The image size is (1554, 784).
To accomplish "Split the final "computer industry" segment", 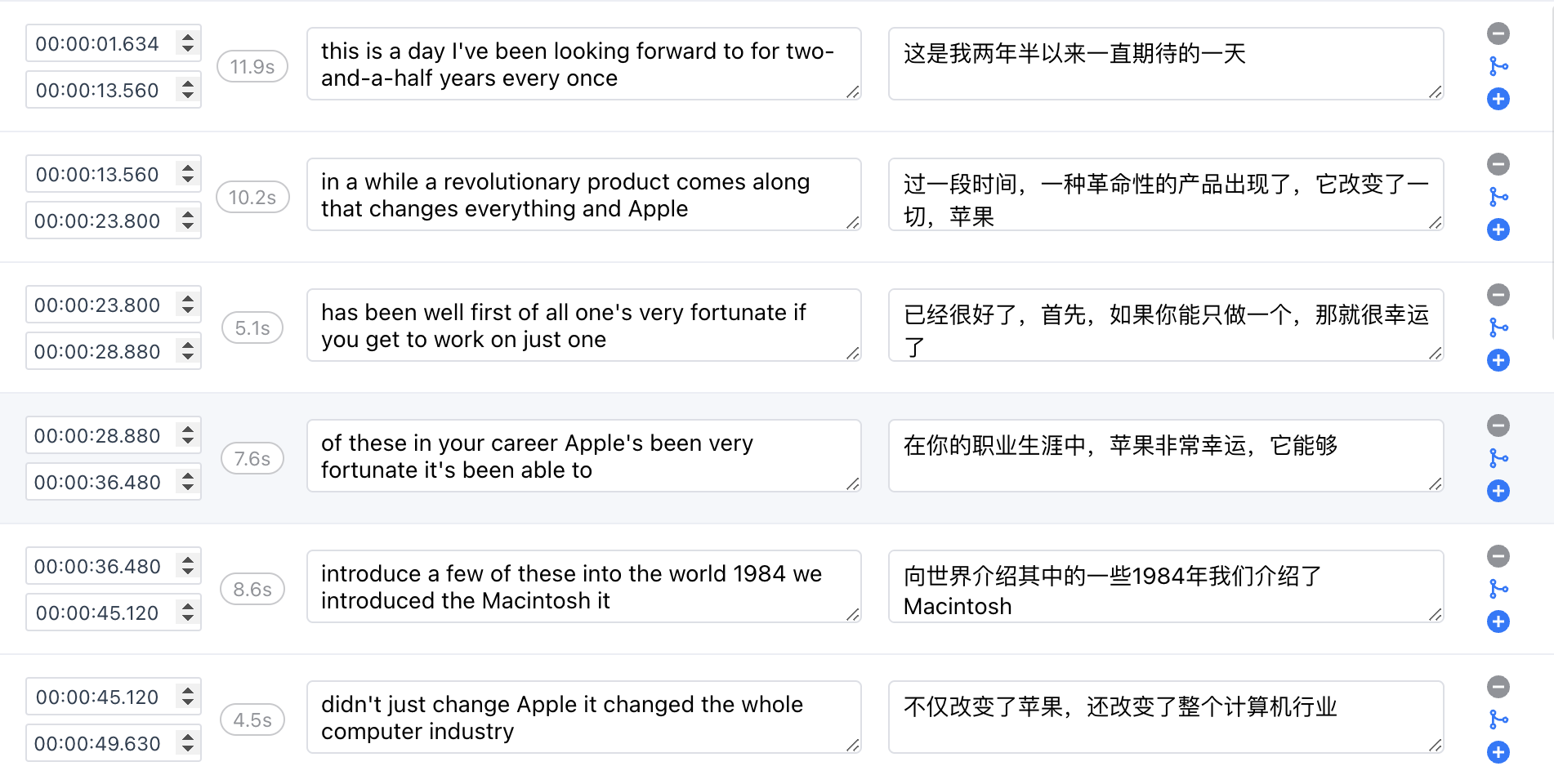I will pos(1498,719).
